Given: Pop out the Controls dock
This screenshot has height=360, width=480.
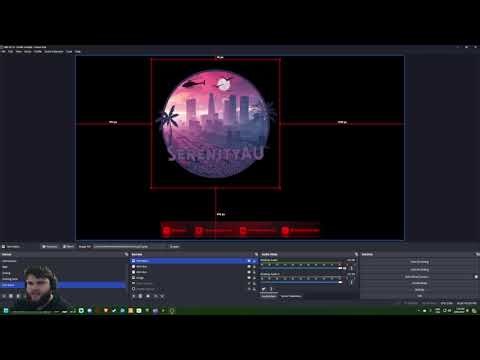Looking at the screenshot, I should coord(477,254).
